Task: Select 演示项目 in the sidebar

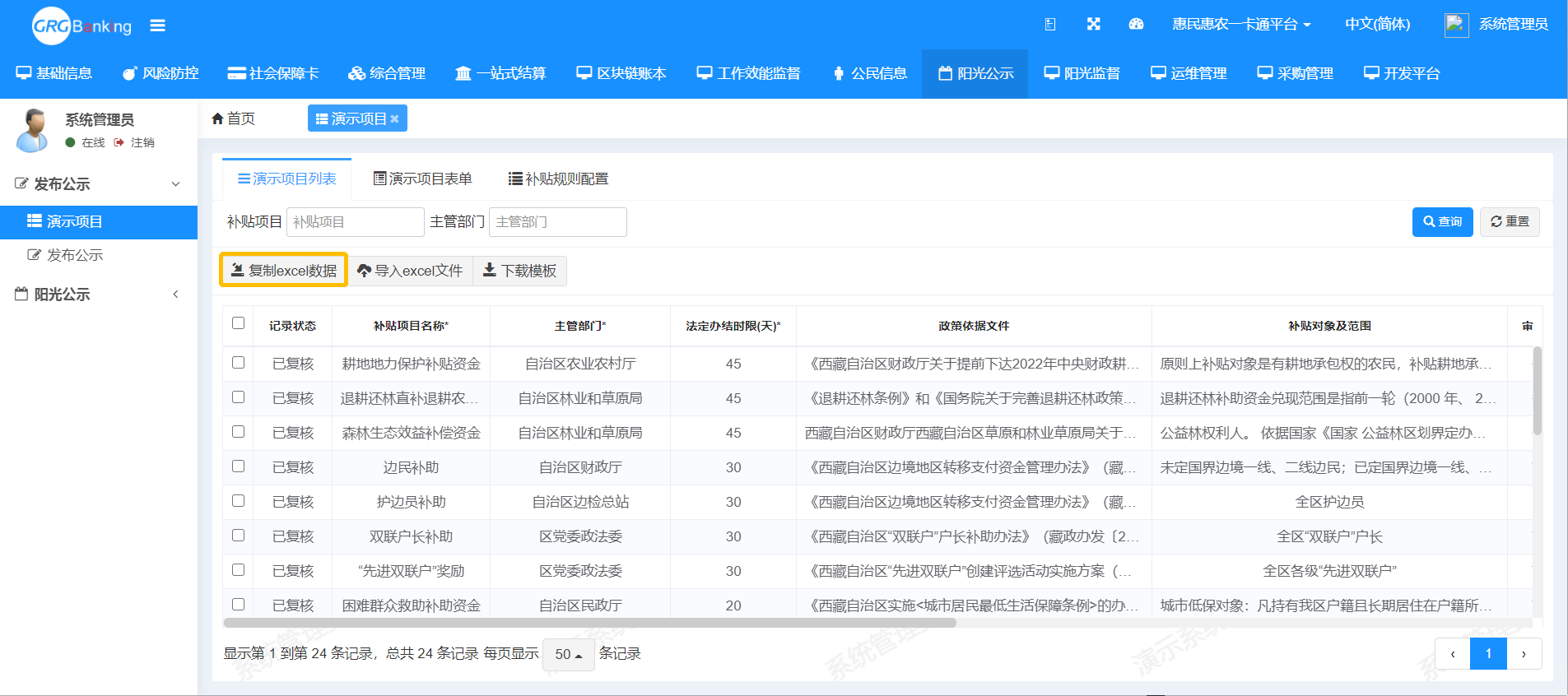Action: [99, 221]
